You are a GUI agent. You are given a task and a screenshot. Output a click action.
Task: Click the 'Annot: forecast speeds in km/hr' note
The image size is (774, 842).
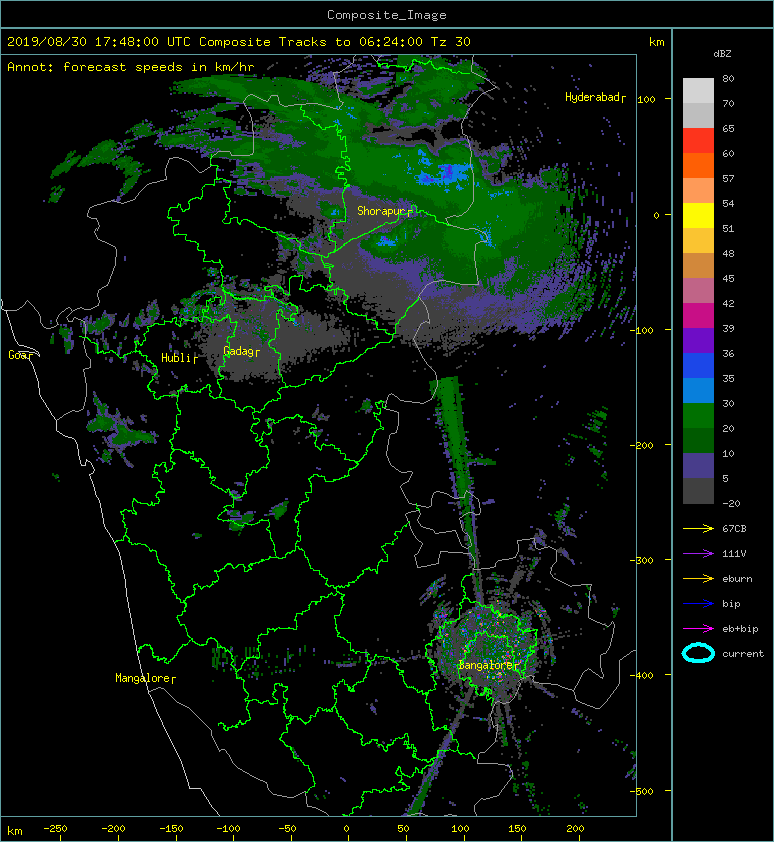(131, 67)
